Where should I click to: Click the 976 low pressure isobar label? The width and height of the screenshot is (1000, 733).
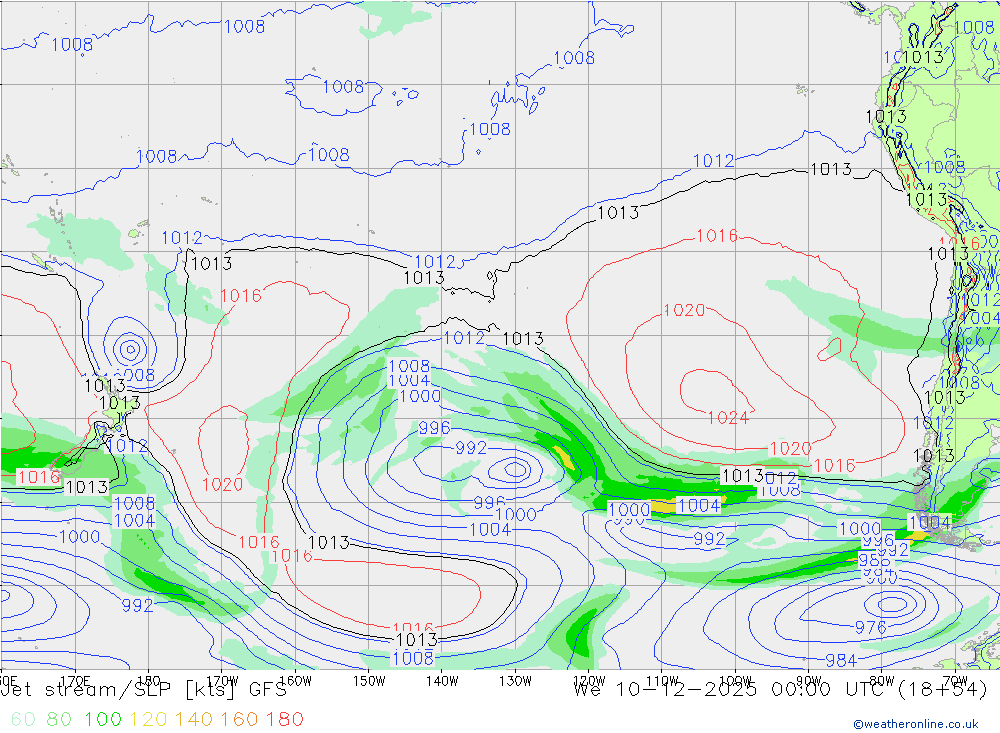tap(871, 628)
